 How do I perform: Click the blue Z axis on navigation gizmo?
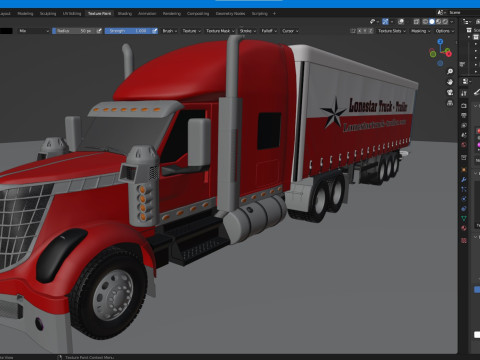[x=440, y=42]
